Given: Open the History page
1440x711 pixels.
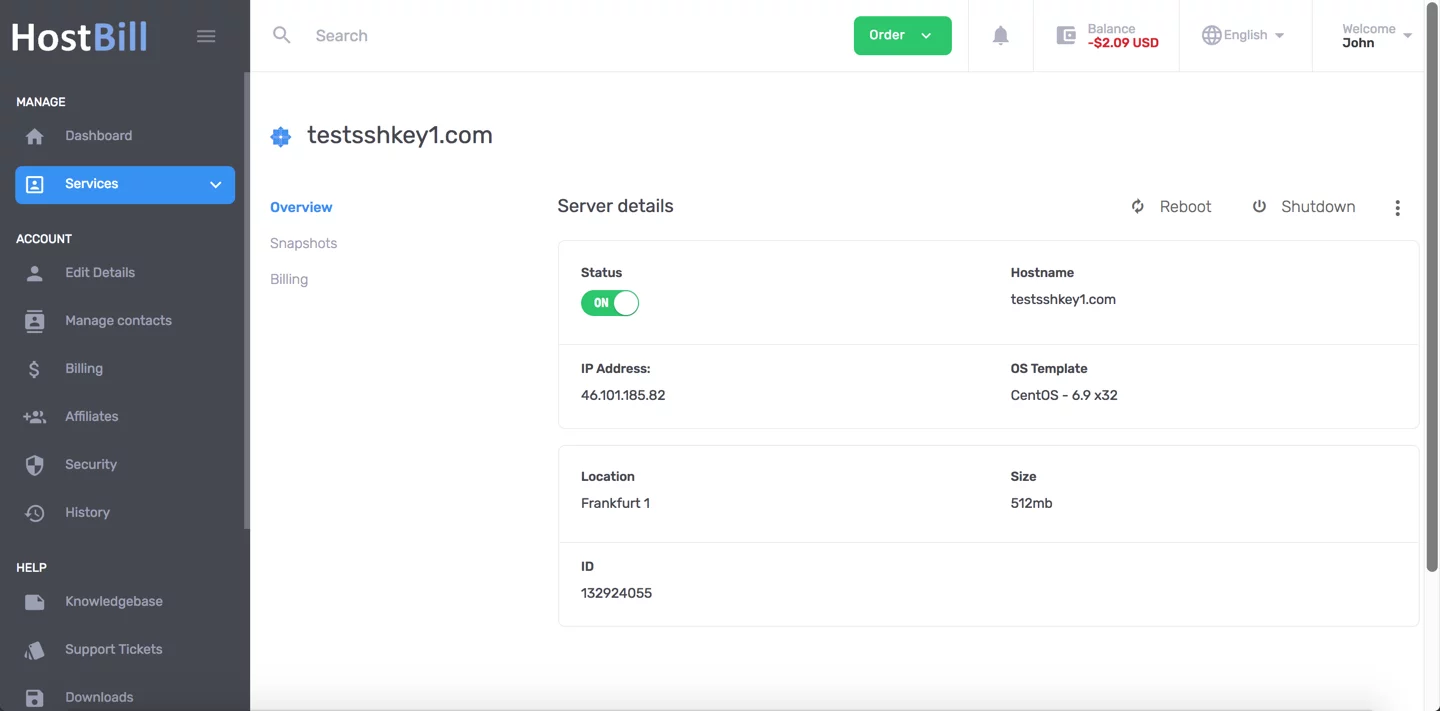Looking at the screenshot, I should pyautogui.click(x=88, y=513).
